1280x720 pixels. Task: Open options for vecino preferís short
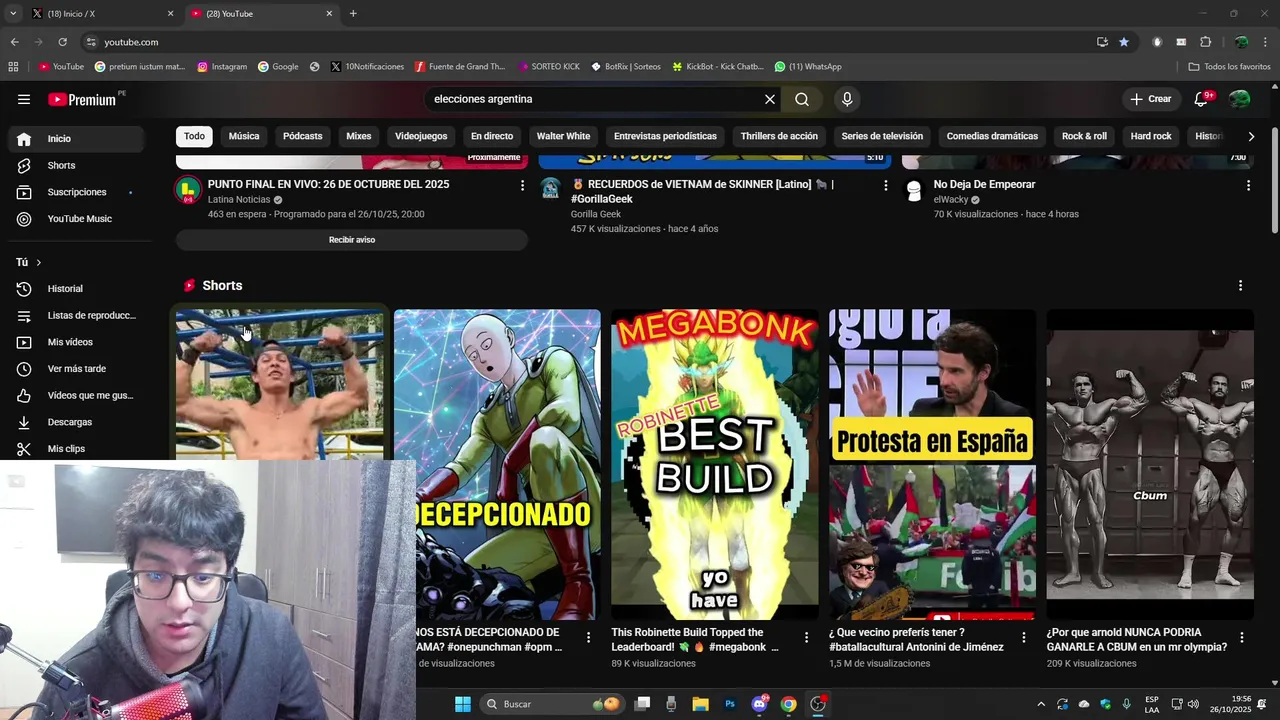(1024, 637)
